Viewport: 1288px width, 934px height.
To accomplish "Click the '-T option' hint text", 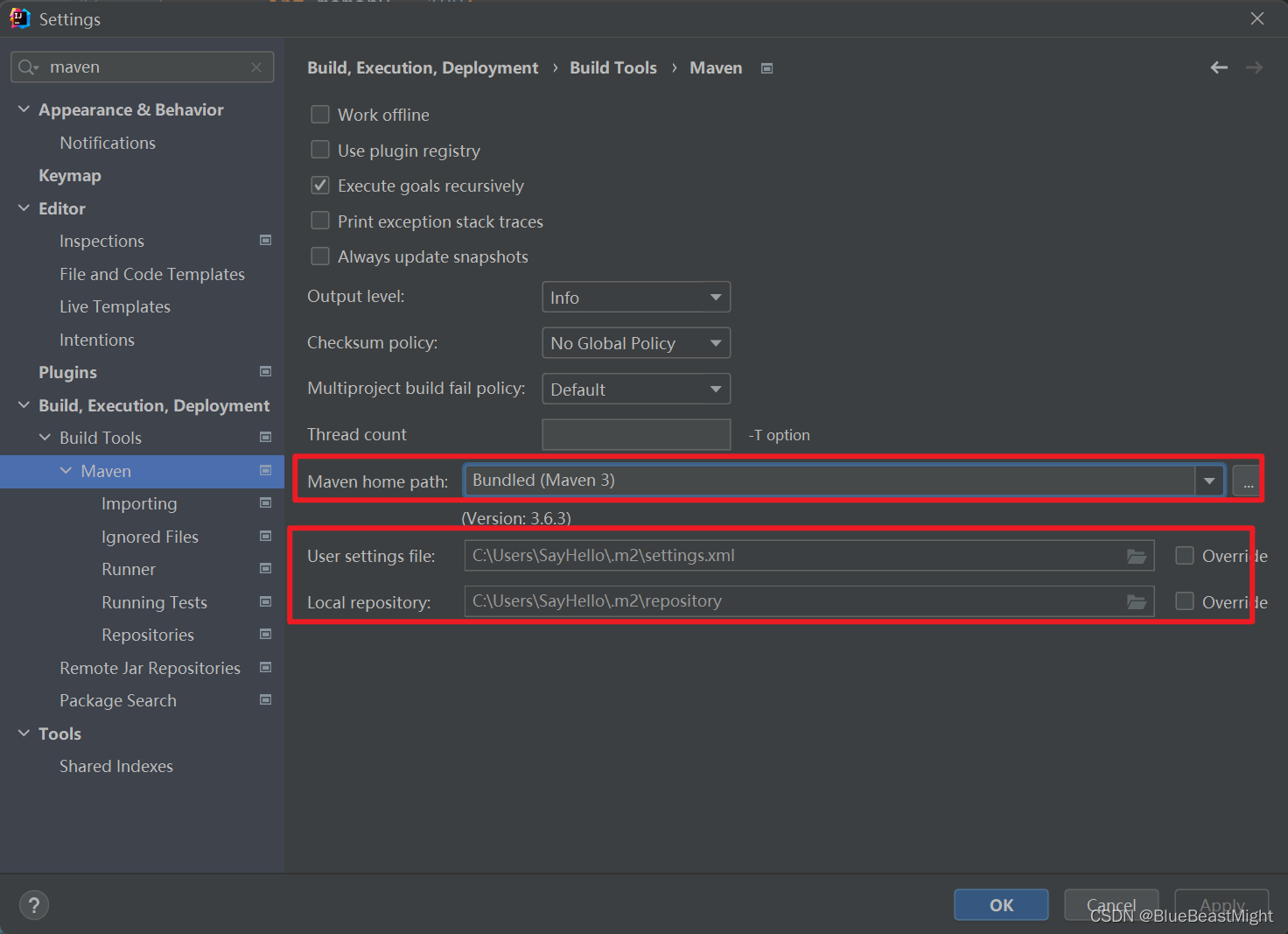I will click(x=779, y=435).
